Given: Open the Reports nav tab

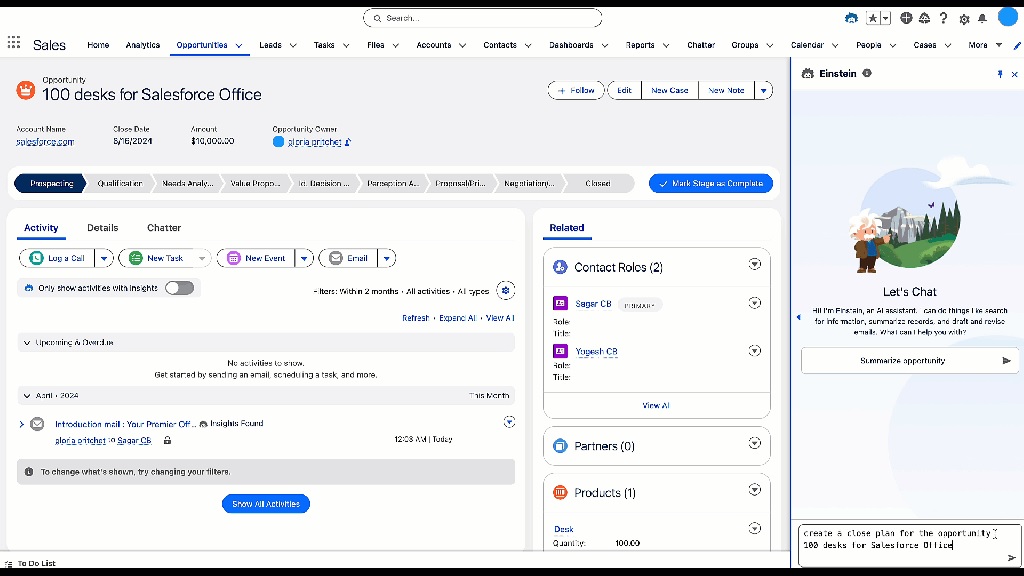Looking at the screenshot, I should click(x=640, y=45).
